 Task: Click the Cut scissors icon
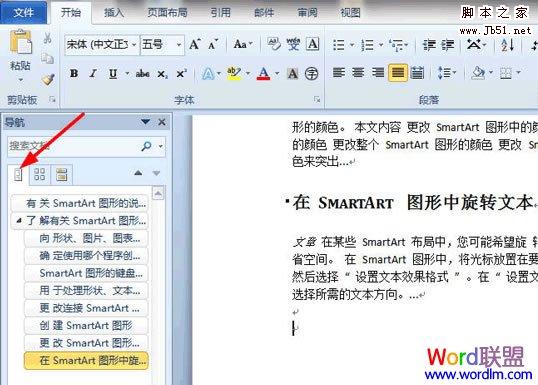click(47, 38)
